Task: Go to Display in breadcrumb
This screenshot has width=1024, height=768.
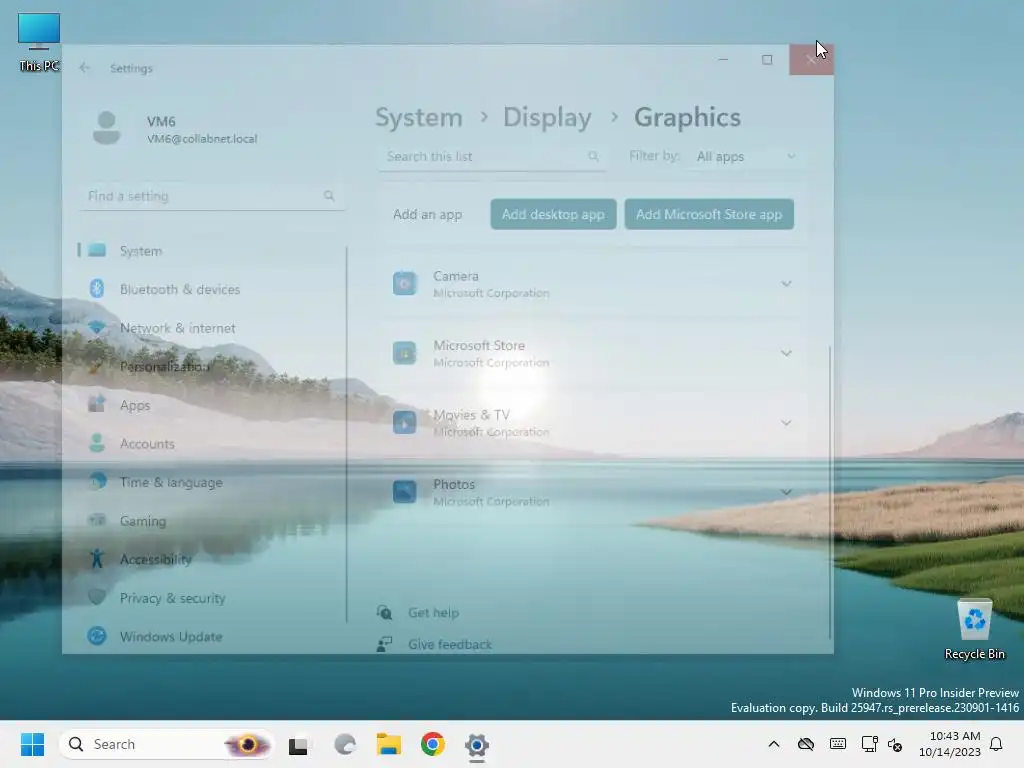Action: coord(547,118)
